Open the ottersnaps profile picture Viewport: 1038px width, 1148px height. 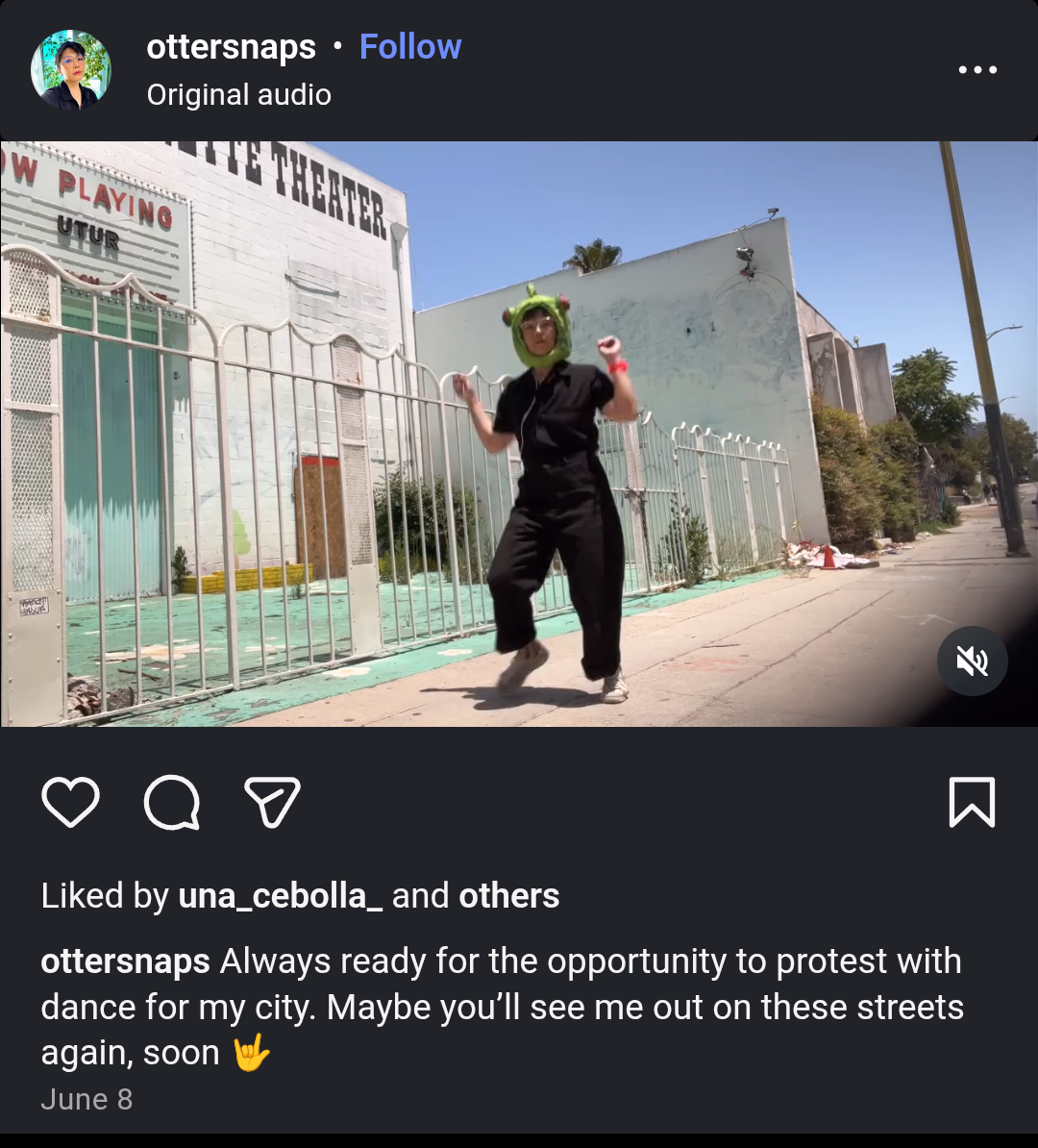coord(71,69)
